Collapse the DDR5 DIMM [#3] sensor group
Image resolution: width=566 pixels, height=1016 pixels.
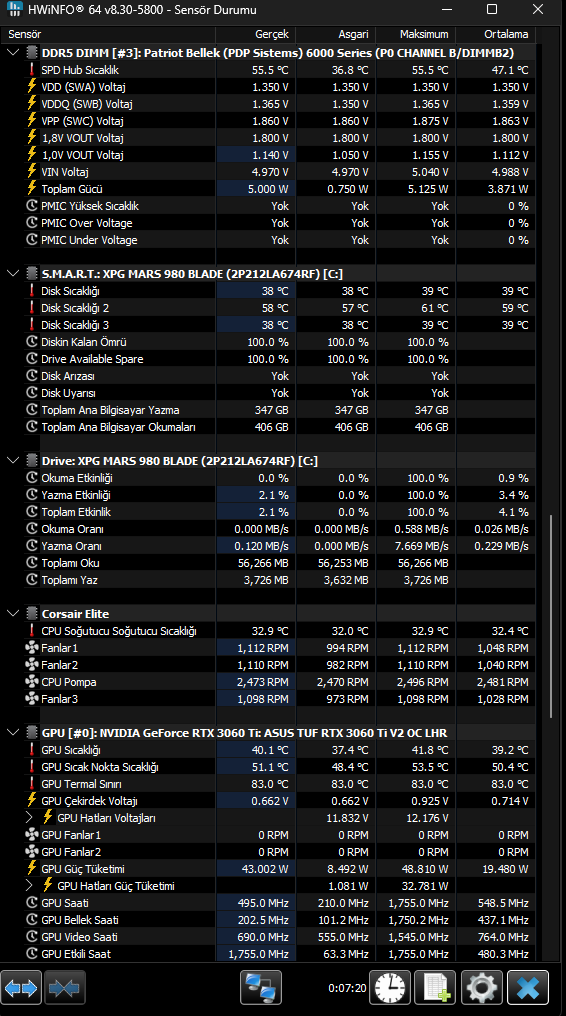click(x=12, y=52)
